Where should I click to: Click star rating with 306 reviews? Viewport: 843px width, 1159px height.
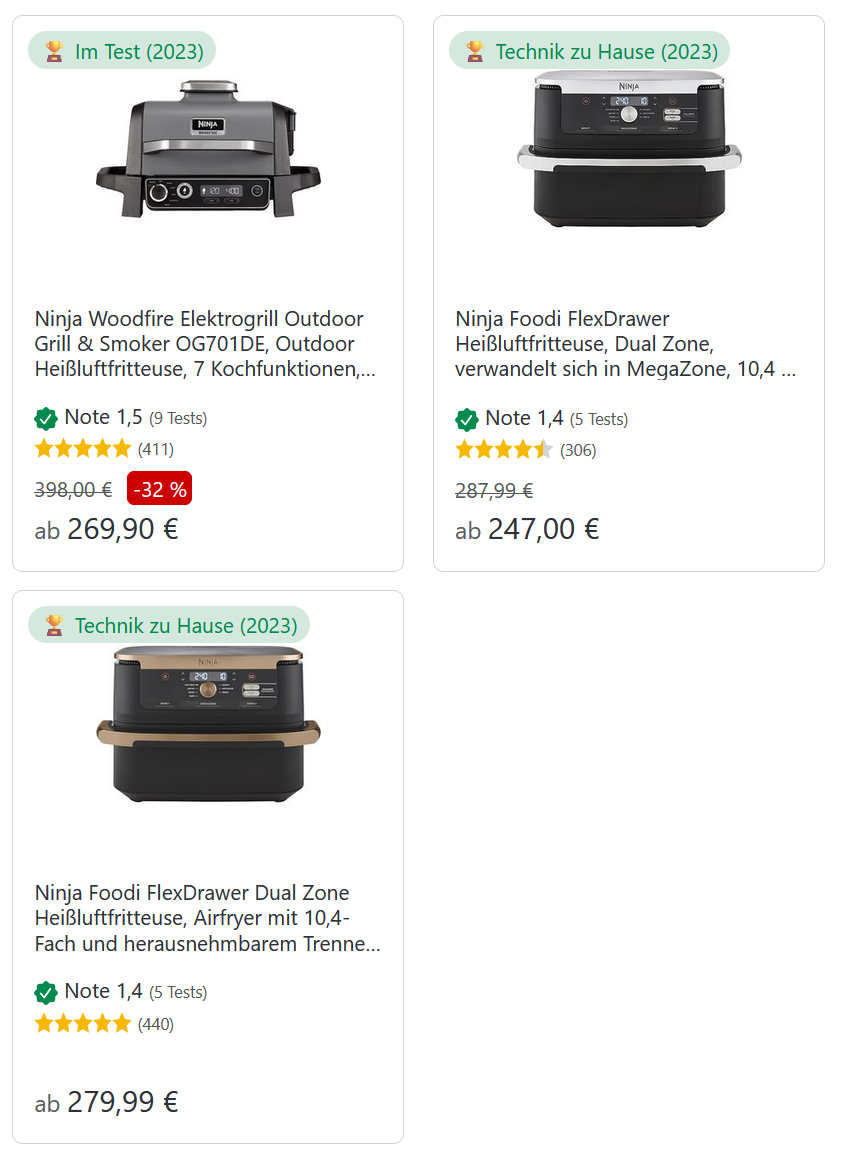504,450
